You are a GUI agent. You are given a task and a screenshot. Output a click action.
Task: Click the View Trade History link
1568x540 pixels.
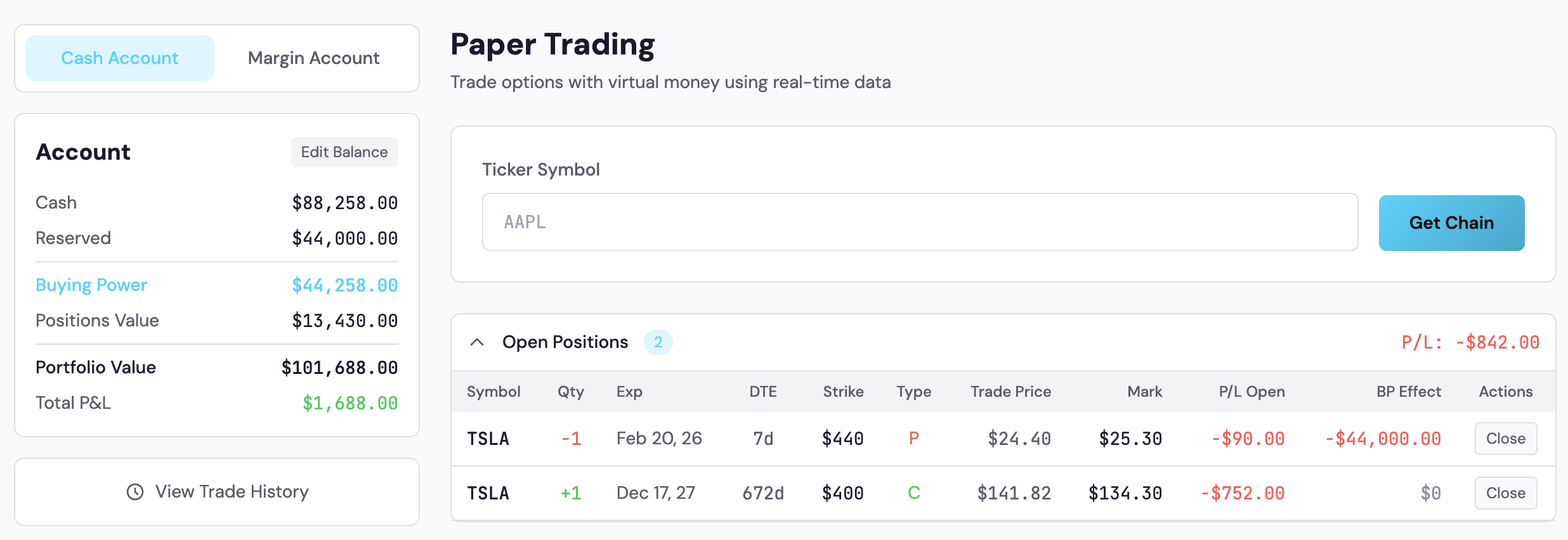232,491
